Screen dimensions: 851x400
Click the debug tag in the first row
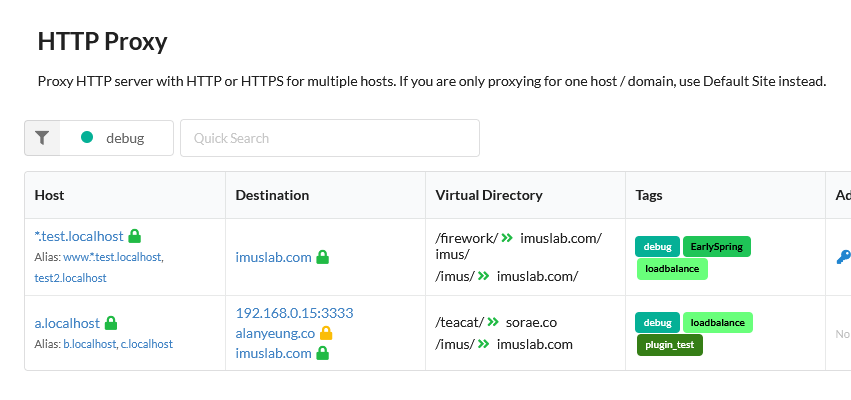tap(657, 246)
